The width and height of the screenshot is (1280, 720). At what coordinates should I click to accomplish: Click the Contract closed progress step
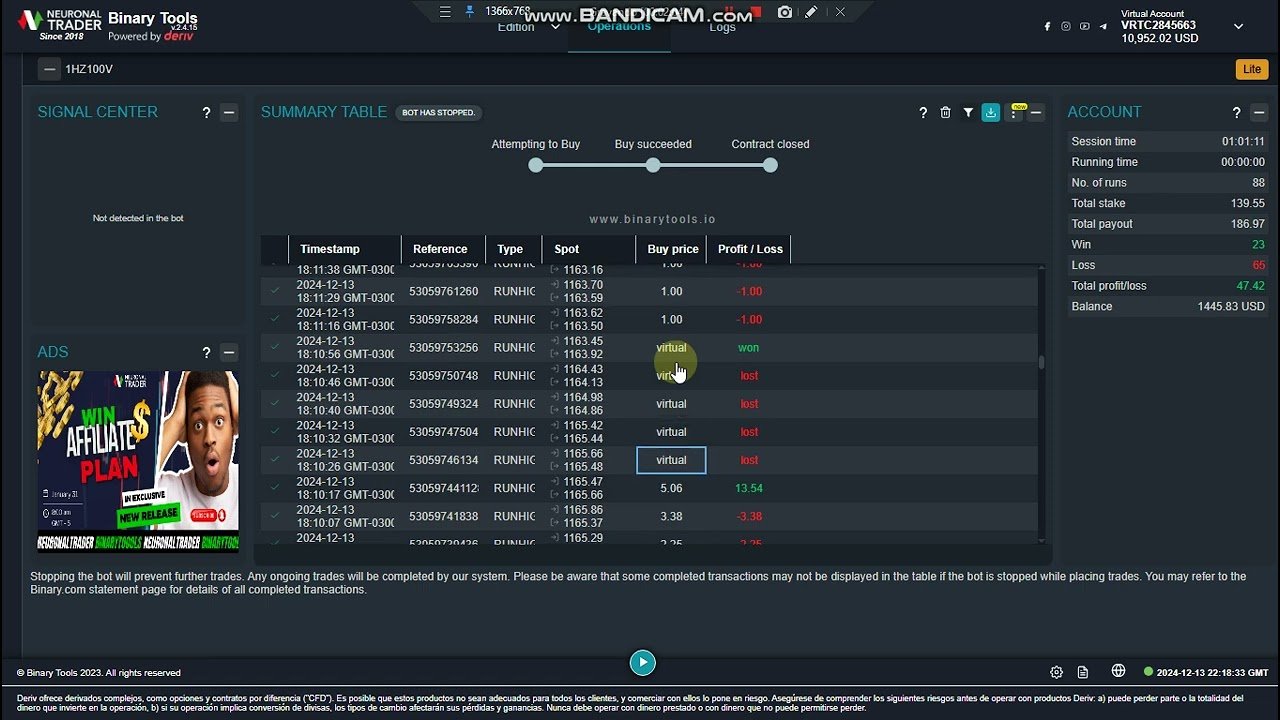(770, 165)
